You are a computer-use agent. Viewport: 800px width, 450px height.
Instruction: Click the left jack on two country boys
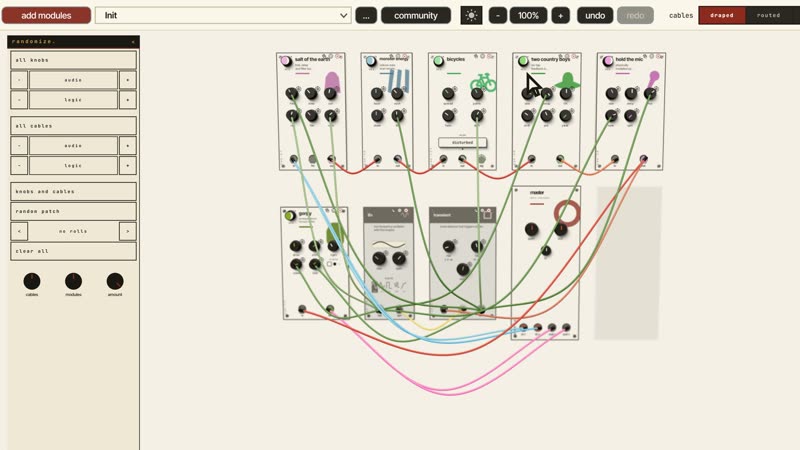(x=532, y=159)
